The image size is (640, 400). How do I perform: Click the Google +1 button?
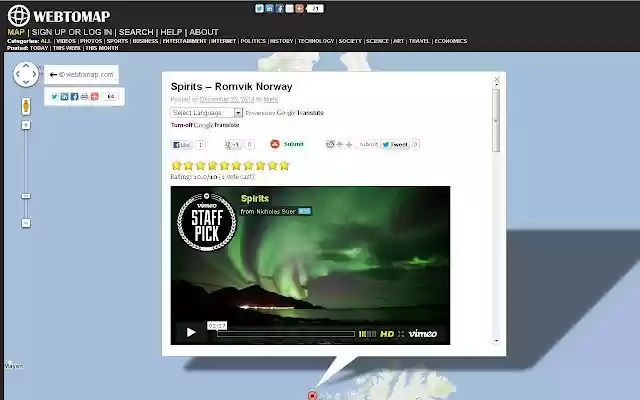coord(233,144)
